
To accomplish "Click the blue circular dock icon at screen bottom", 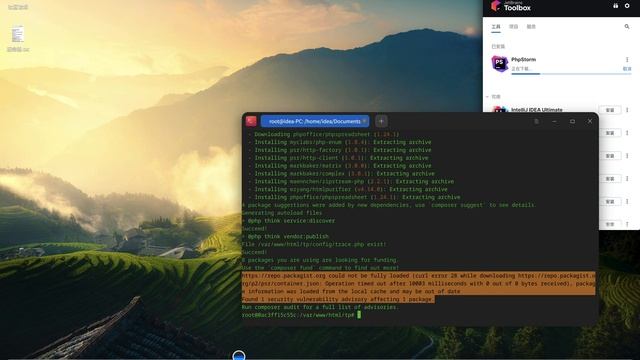I will click(x=239, y=355).
